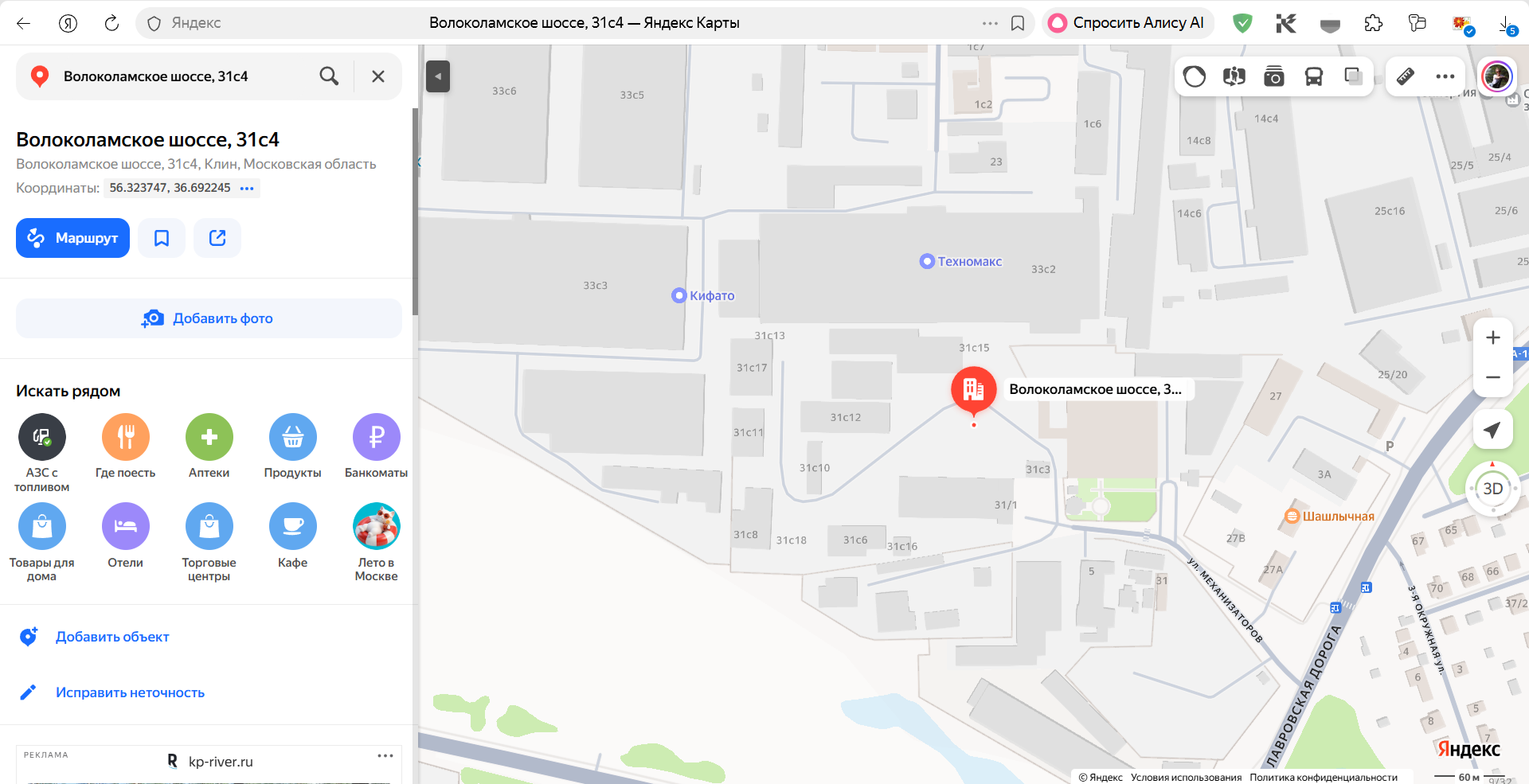Open Условия использования link
Viewport: 1529px width, 784px height.
tap(1186, 778)
